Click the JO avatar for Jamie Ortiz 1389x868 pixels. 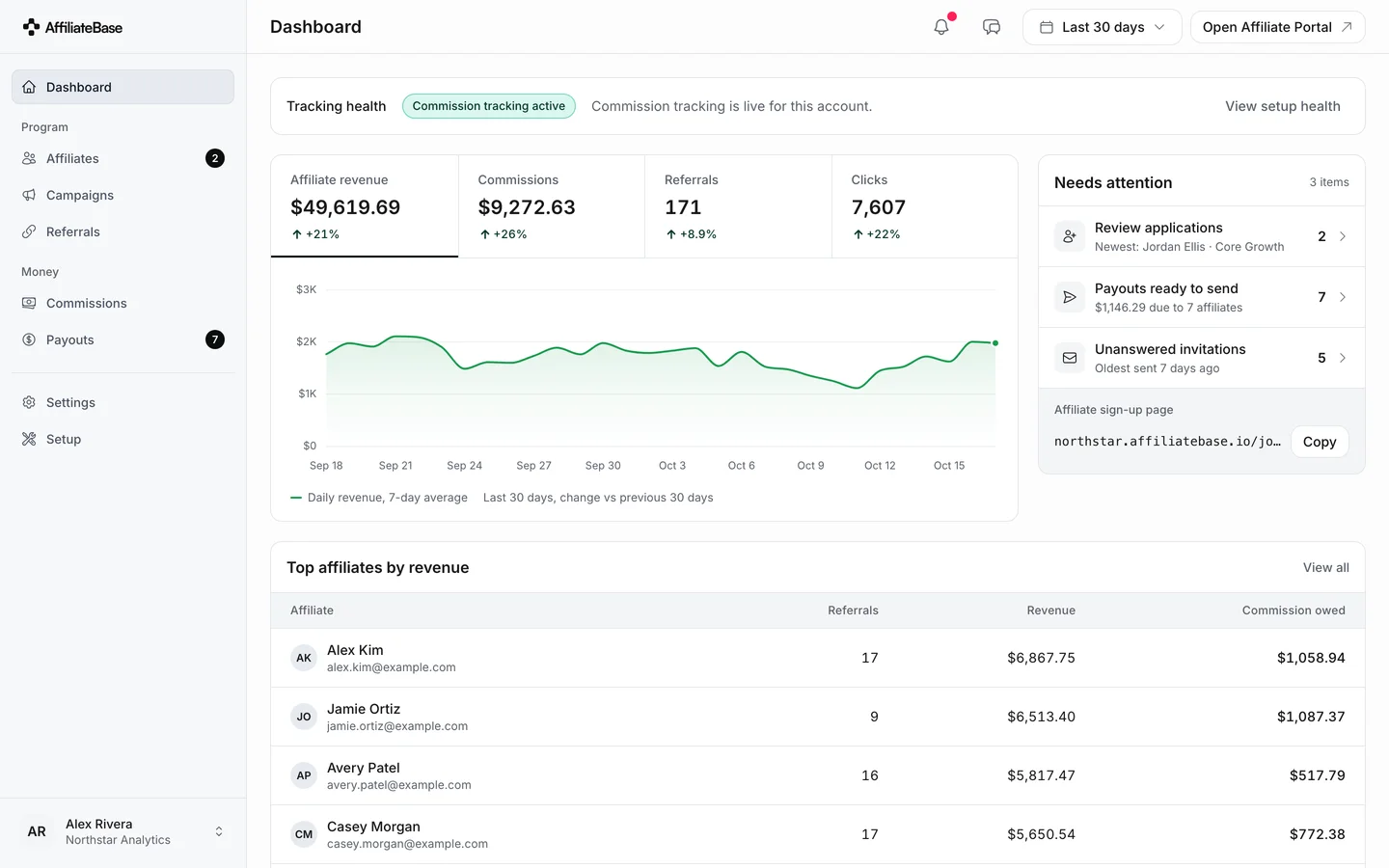304,717
